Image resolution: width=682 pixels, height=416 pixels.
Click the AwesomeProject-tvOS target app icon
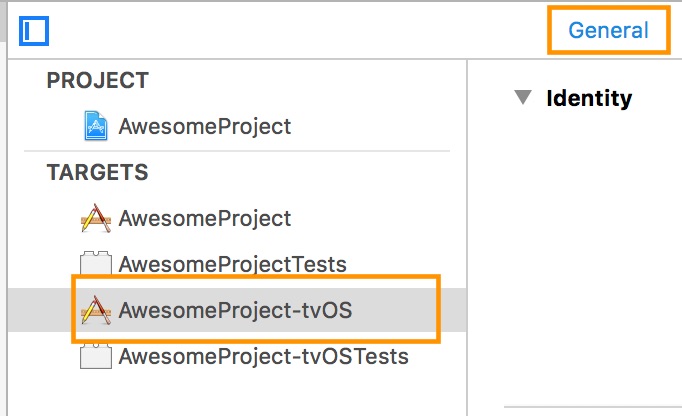(x=95, y=310)
